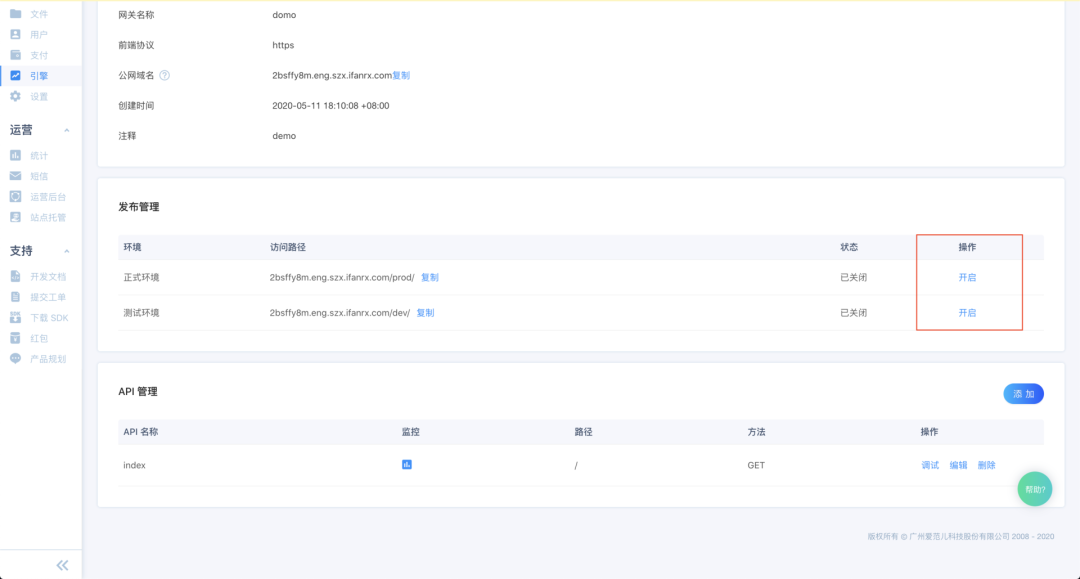Open the 短信 SMS envelope icon

15,176
